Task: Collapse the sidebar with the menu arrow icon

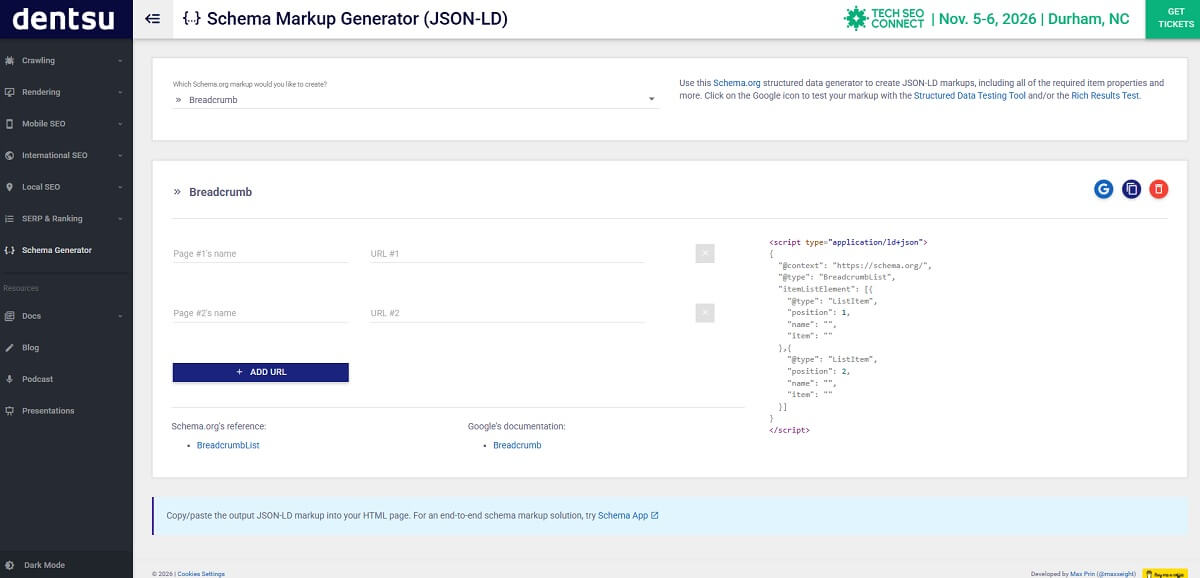Action: (x=152, y=18)
